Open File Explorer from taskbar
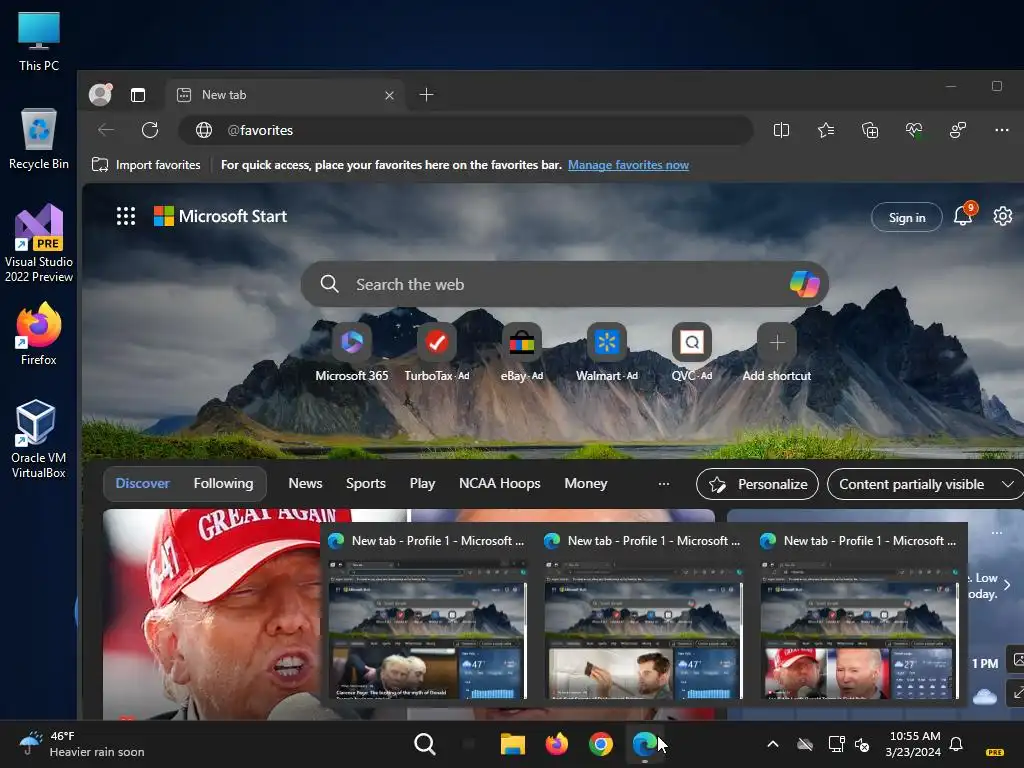 pos(513,744)
